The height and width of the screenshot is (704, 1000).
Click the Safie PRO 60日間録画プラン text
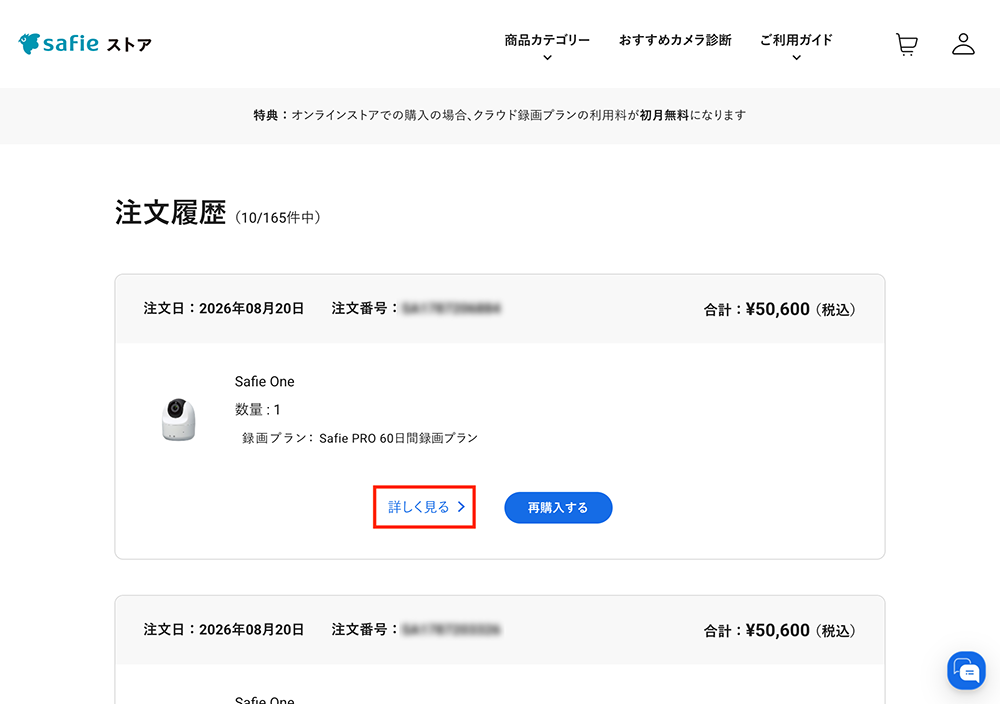pos(398,438)
